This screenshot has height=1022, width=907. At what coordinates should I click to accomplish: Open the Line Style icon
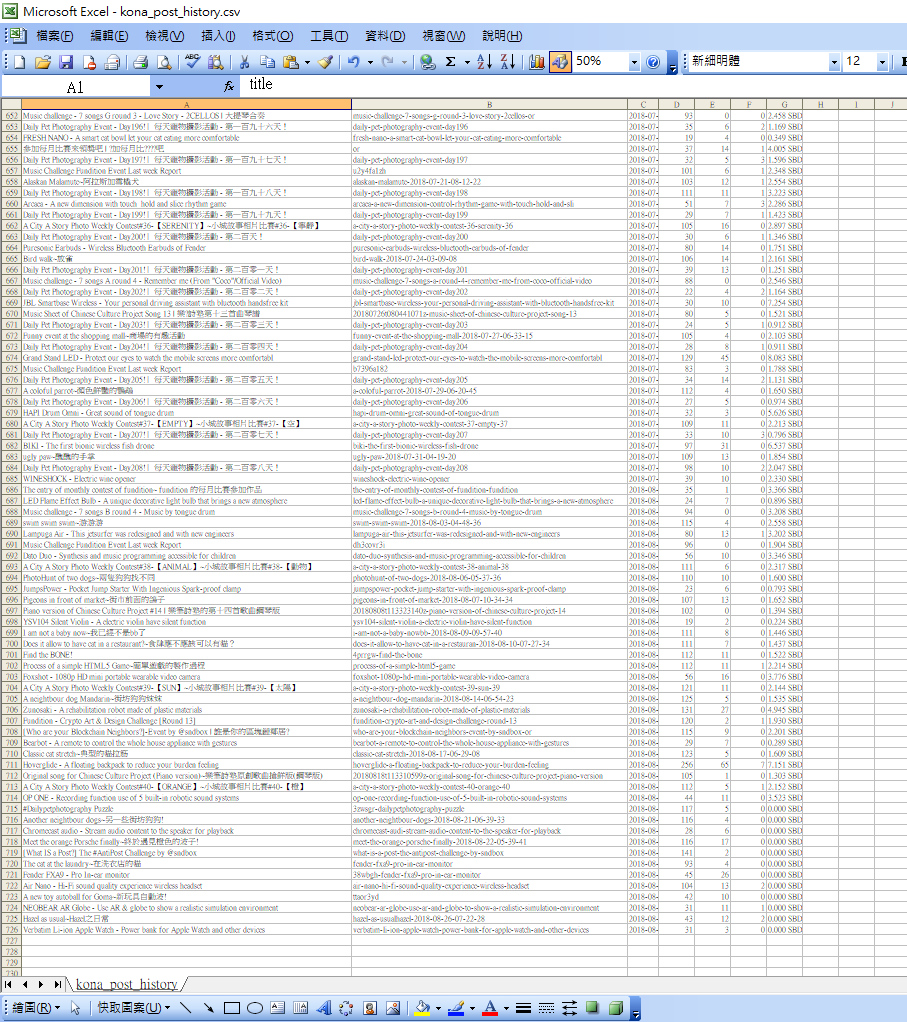click(523, 1008)
